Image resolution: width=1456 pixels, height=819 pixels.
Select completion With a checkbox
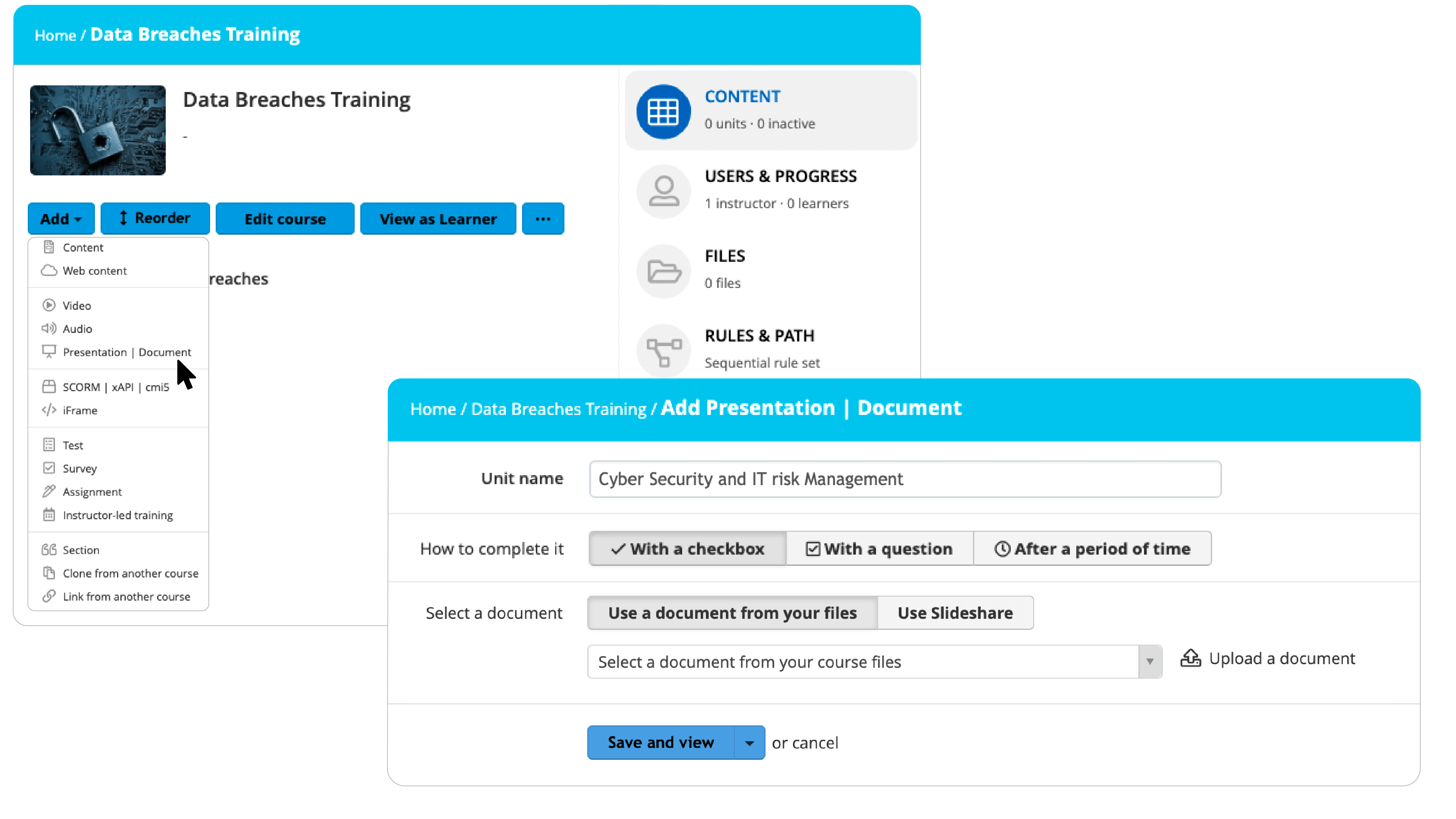[687, 548]
